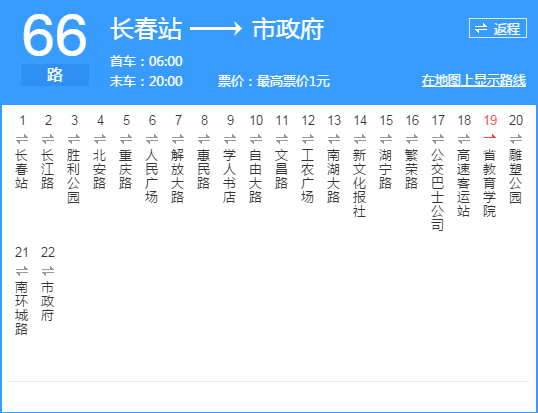Click the transfer arrows icon under stop 4

coord(100,139)
